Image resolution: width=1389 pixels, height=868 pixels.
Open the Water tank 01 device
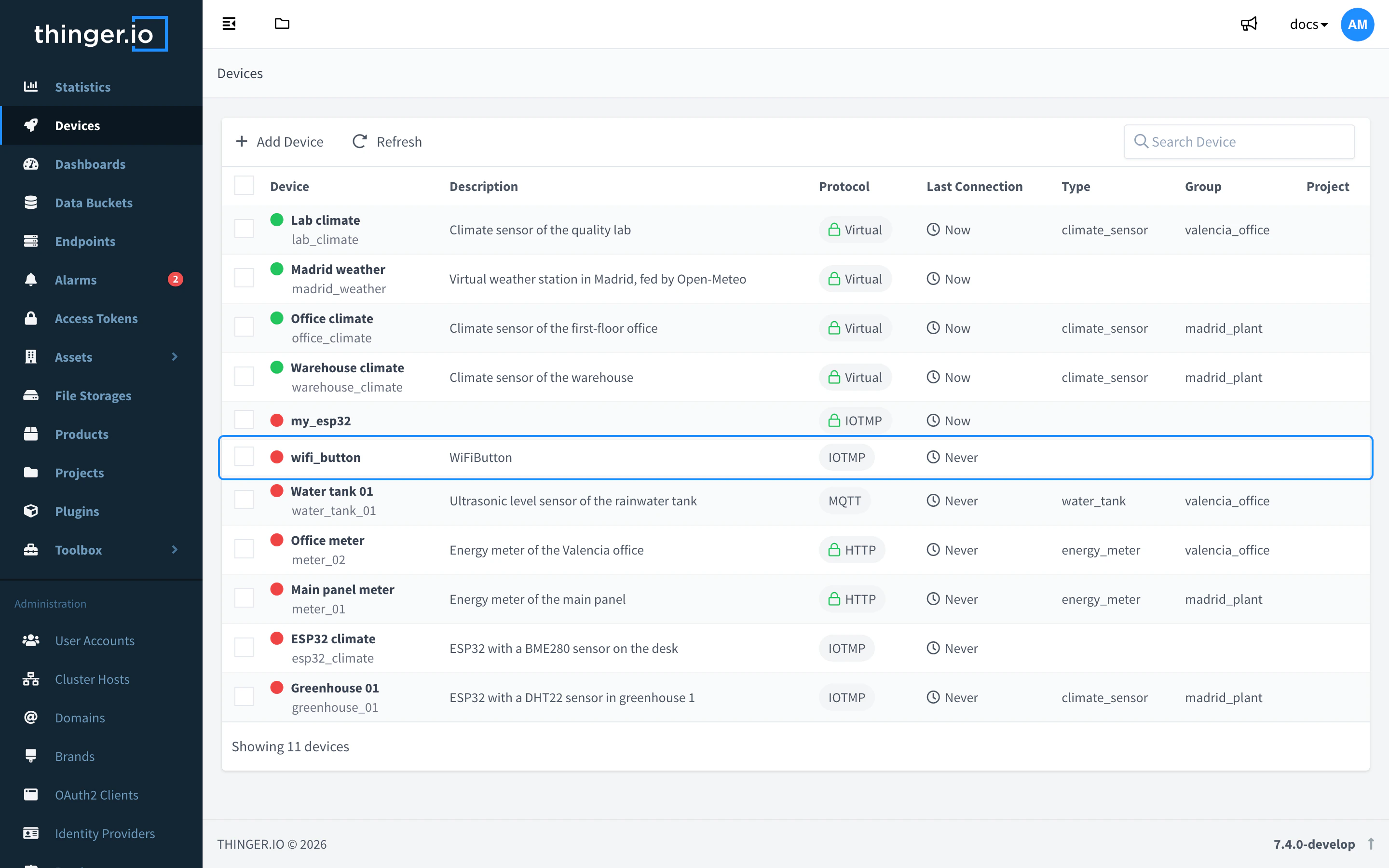click(332, 491)
